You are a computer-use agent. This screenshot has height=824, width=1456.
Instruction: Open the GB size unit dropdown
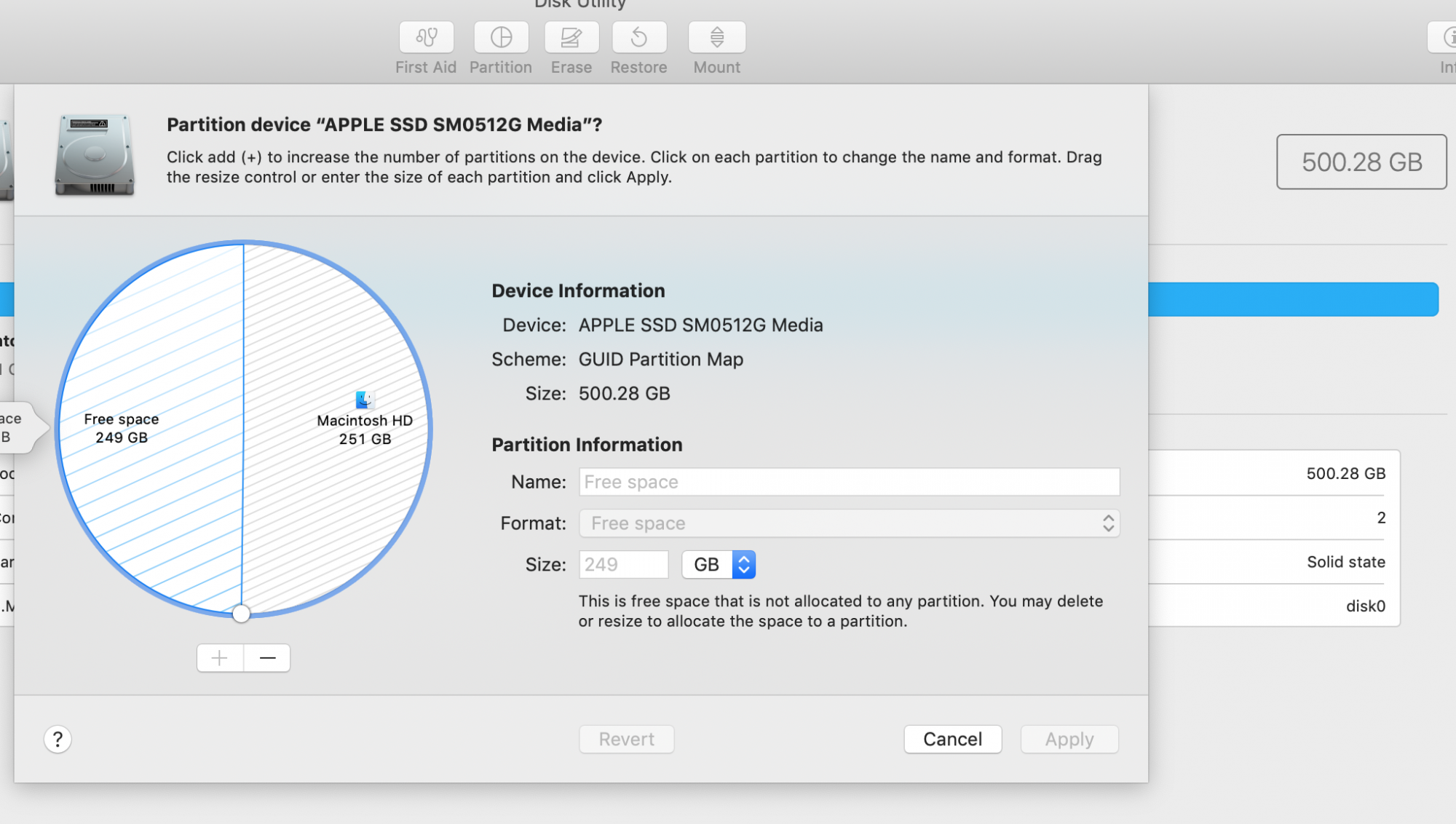[719, 565]
